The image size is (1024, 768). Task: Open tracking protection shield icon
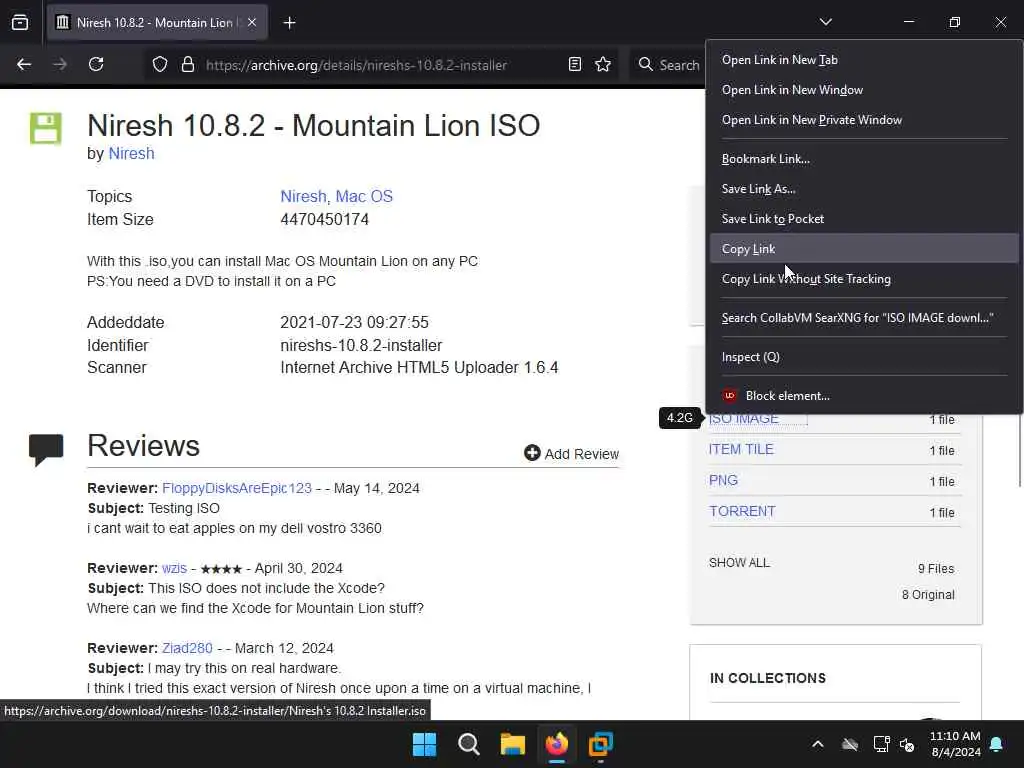[160, 64]
